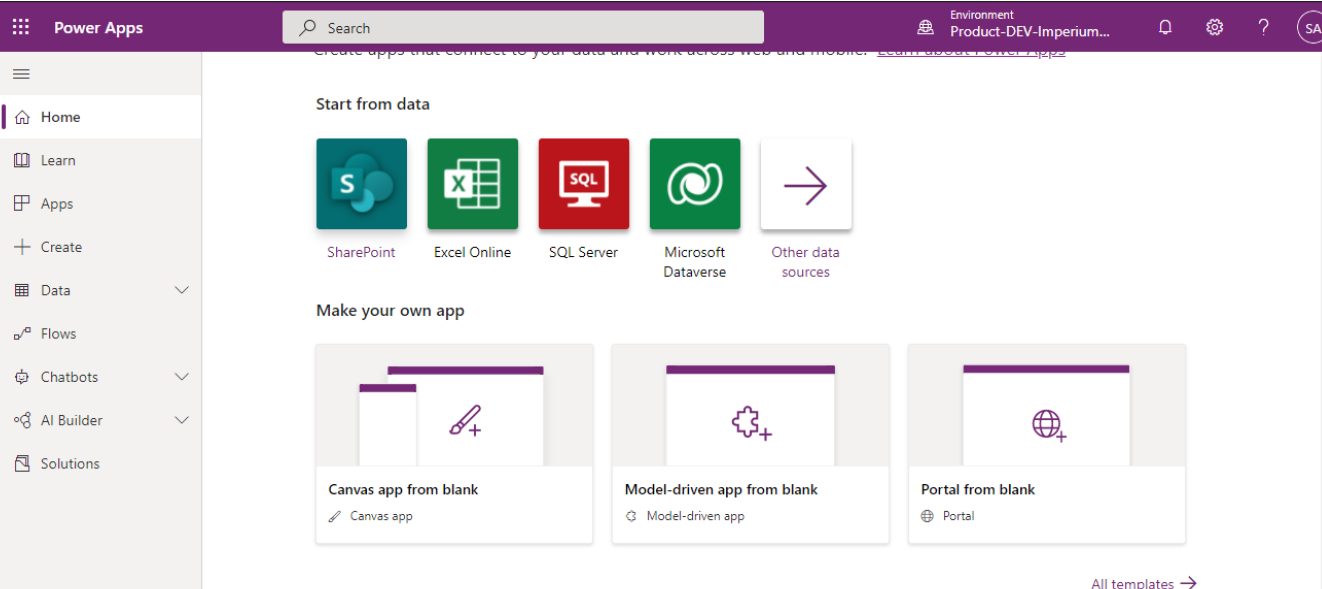The image size is (1322, 589).
Task: Select the Excel Online data source
Action: click(472, 184)
